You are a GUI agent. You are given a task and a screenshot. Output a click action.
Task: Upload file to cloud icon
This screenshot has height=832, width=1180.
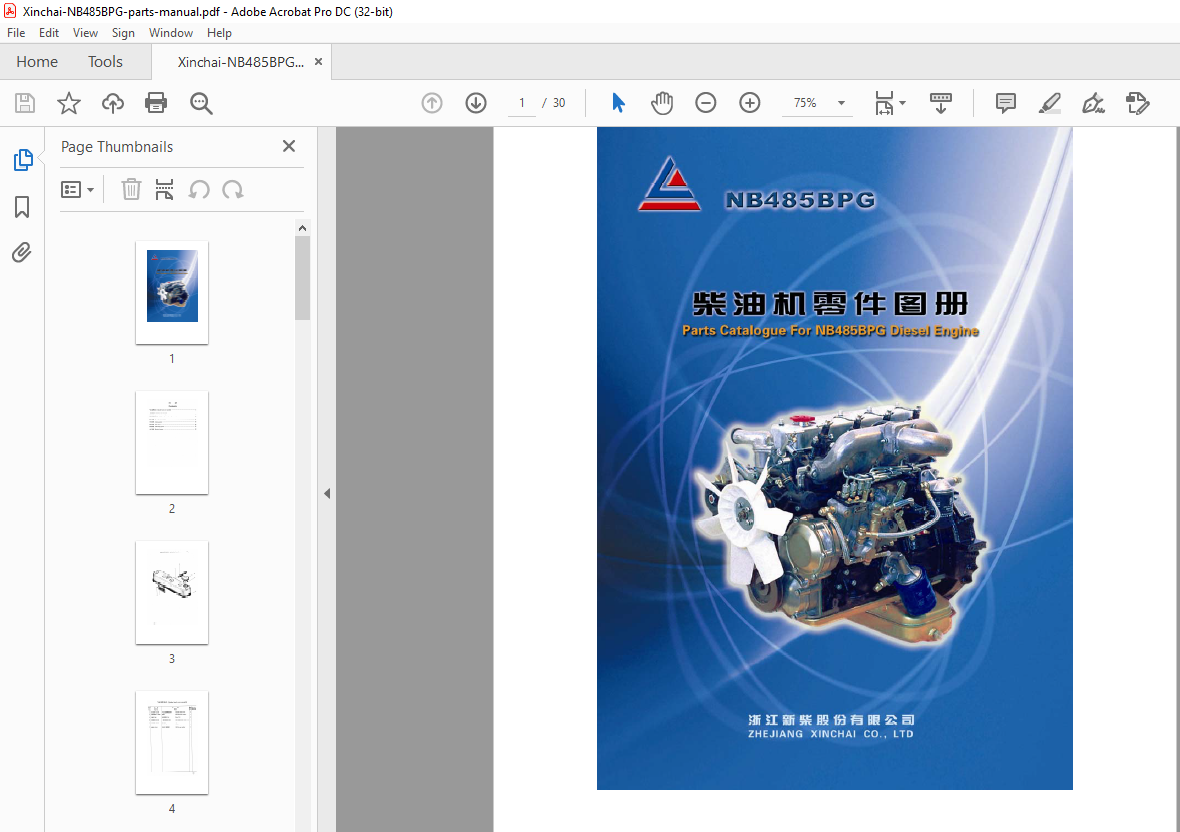tap(113, 103)
